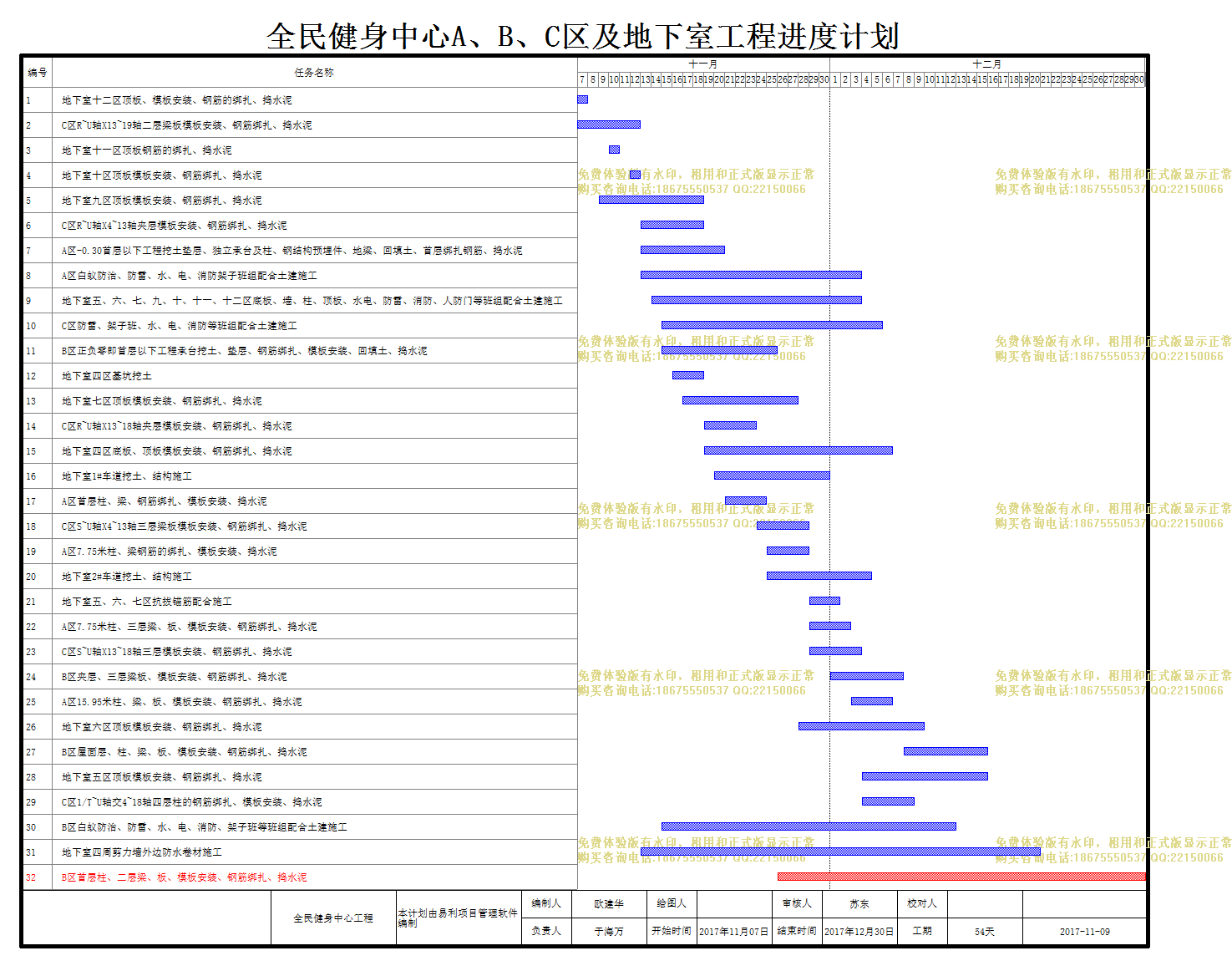This screenshot has width=1232, height=966.
Task: Click the task 'A区白蚁防治、防雷、水、电、消防架子班组配合土建施工'
Action: [189, 276]
